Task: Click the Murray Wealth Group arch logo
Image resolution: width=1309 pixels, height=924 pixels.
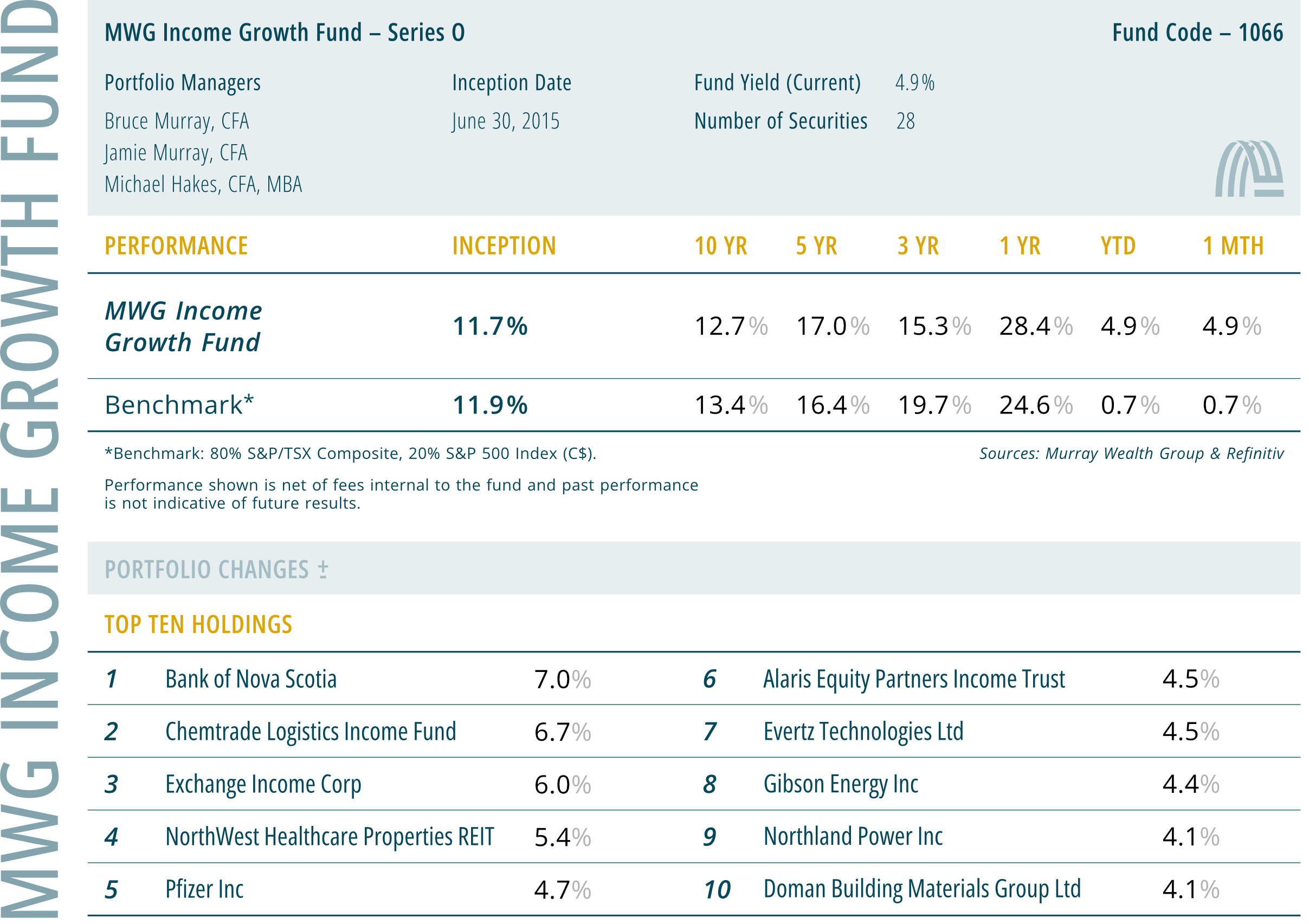Action: point(1249,169)
